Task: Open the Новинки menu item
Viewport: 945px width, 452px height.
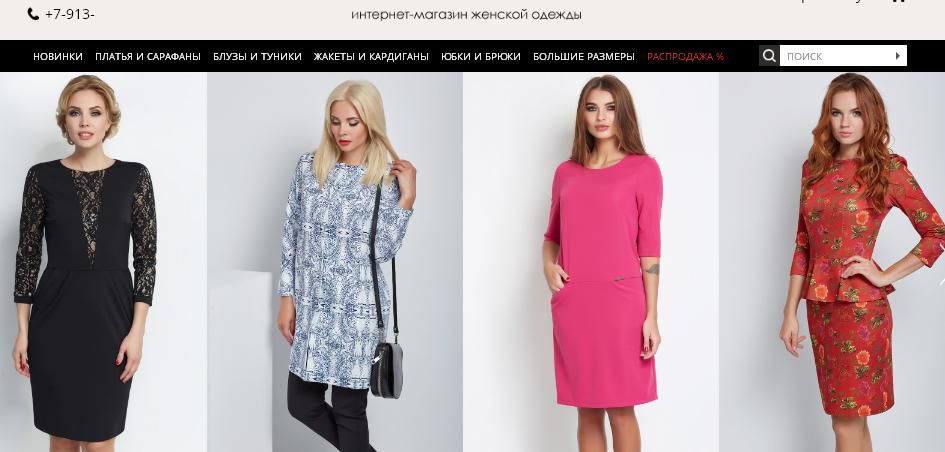Action: 58,57
